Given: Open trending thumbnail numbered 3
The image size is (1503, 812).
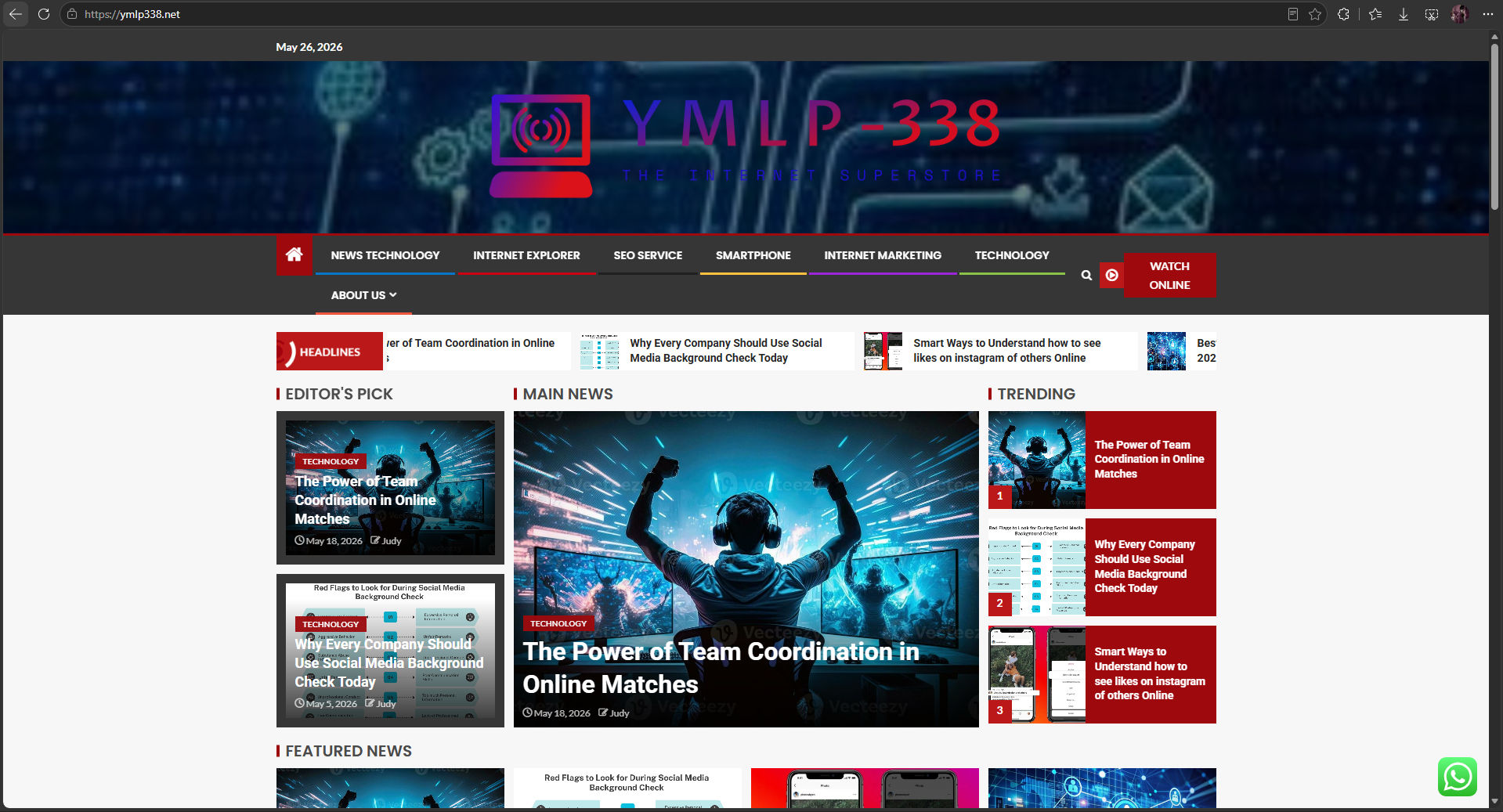Looking at the screenshot, I should pos(1036,674).
